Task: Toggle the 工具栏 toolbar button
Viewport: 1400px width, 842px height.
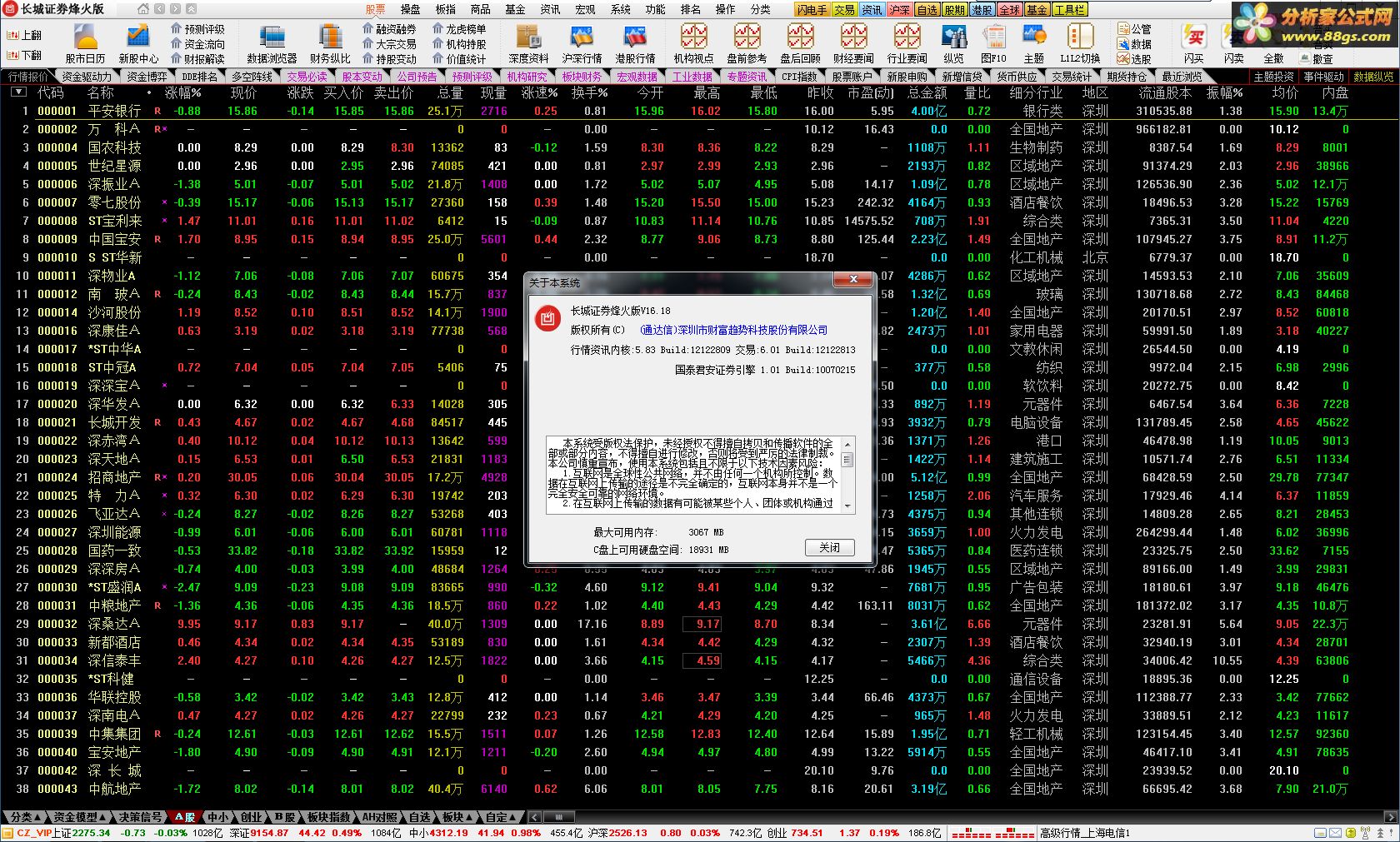Action: pos(1069,10)
